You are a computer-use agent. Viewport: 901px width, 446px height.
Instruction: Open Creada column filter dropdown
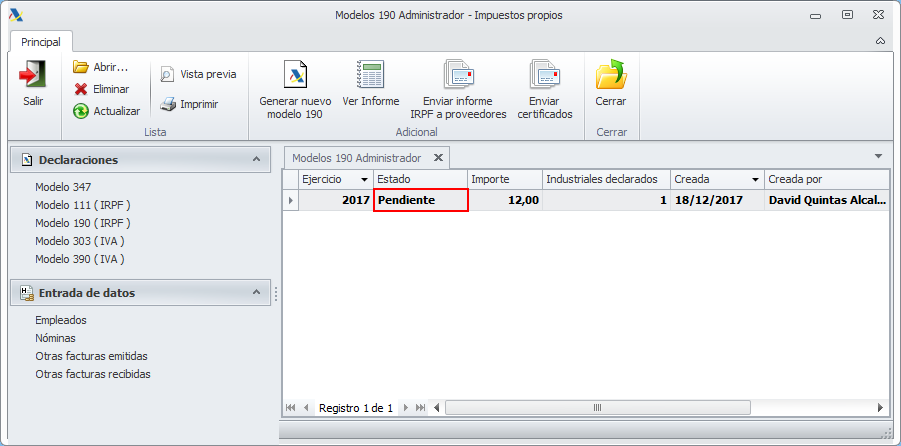(756, 180)
